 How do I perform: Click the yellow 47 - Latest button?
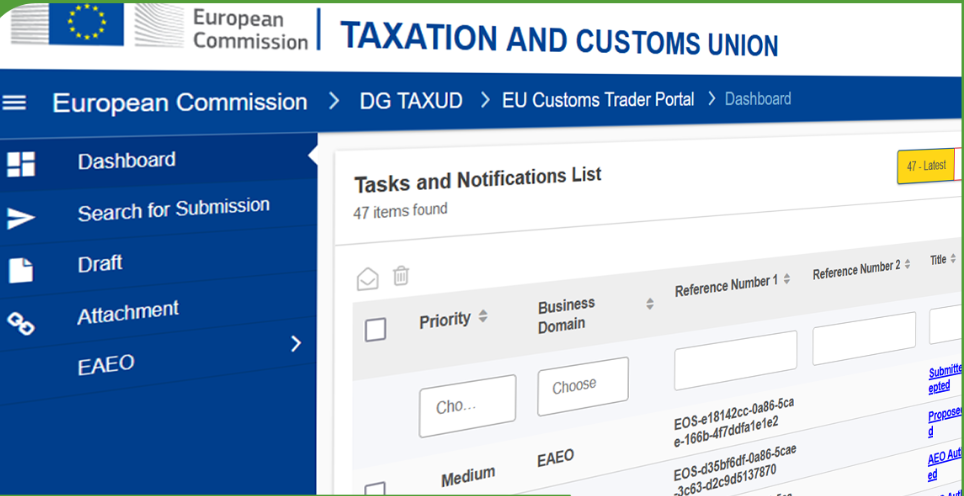click(x=926, y=166)
